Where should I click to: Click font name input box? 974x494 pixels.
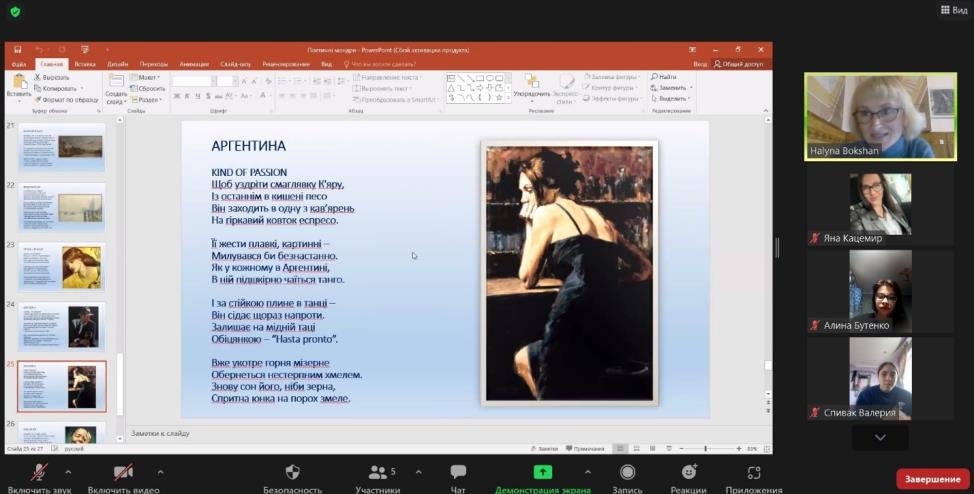[191, 81]
